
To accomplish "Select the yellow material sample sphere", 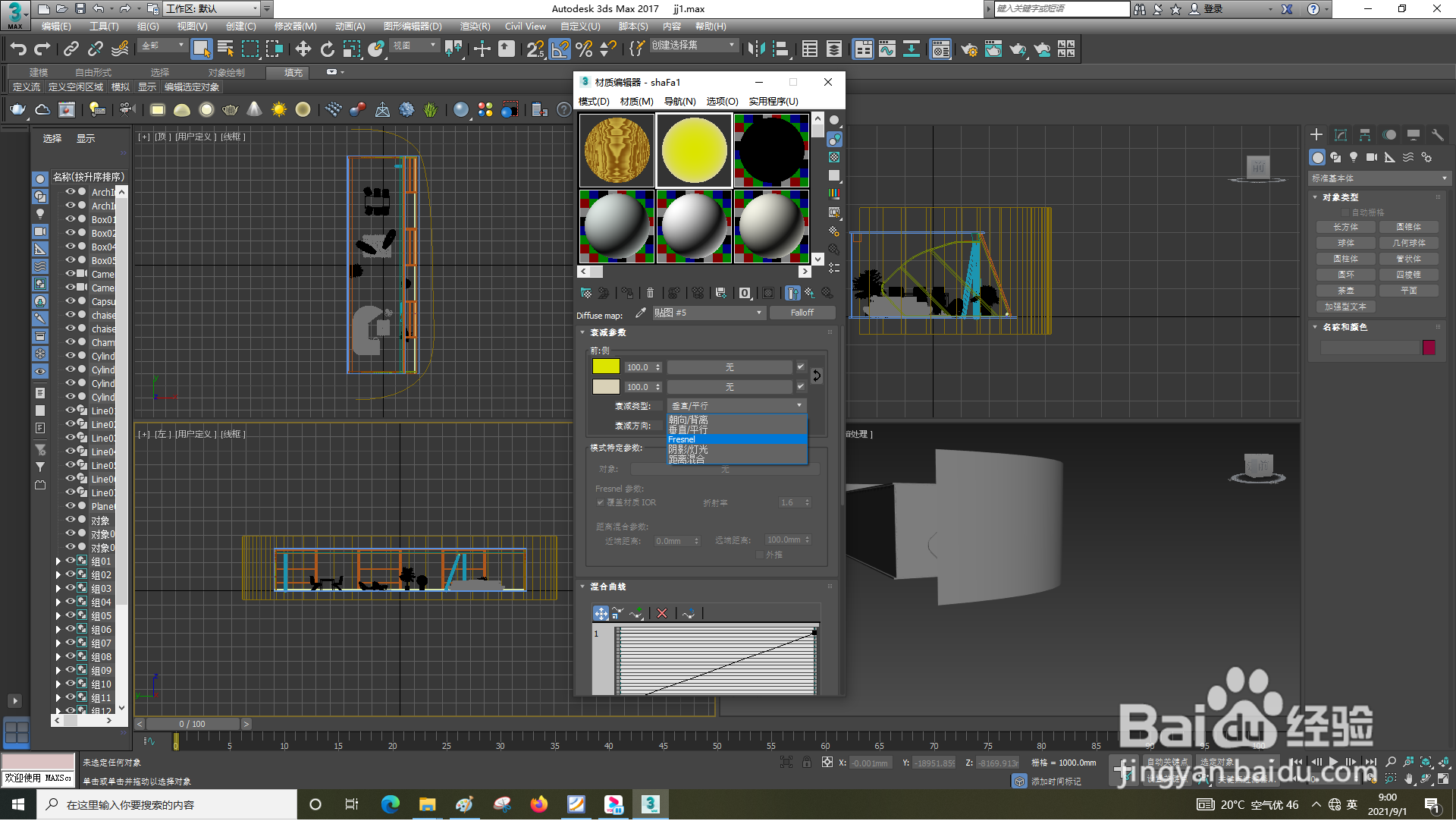I will [x=694, y=150].
